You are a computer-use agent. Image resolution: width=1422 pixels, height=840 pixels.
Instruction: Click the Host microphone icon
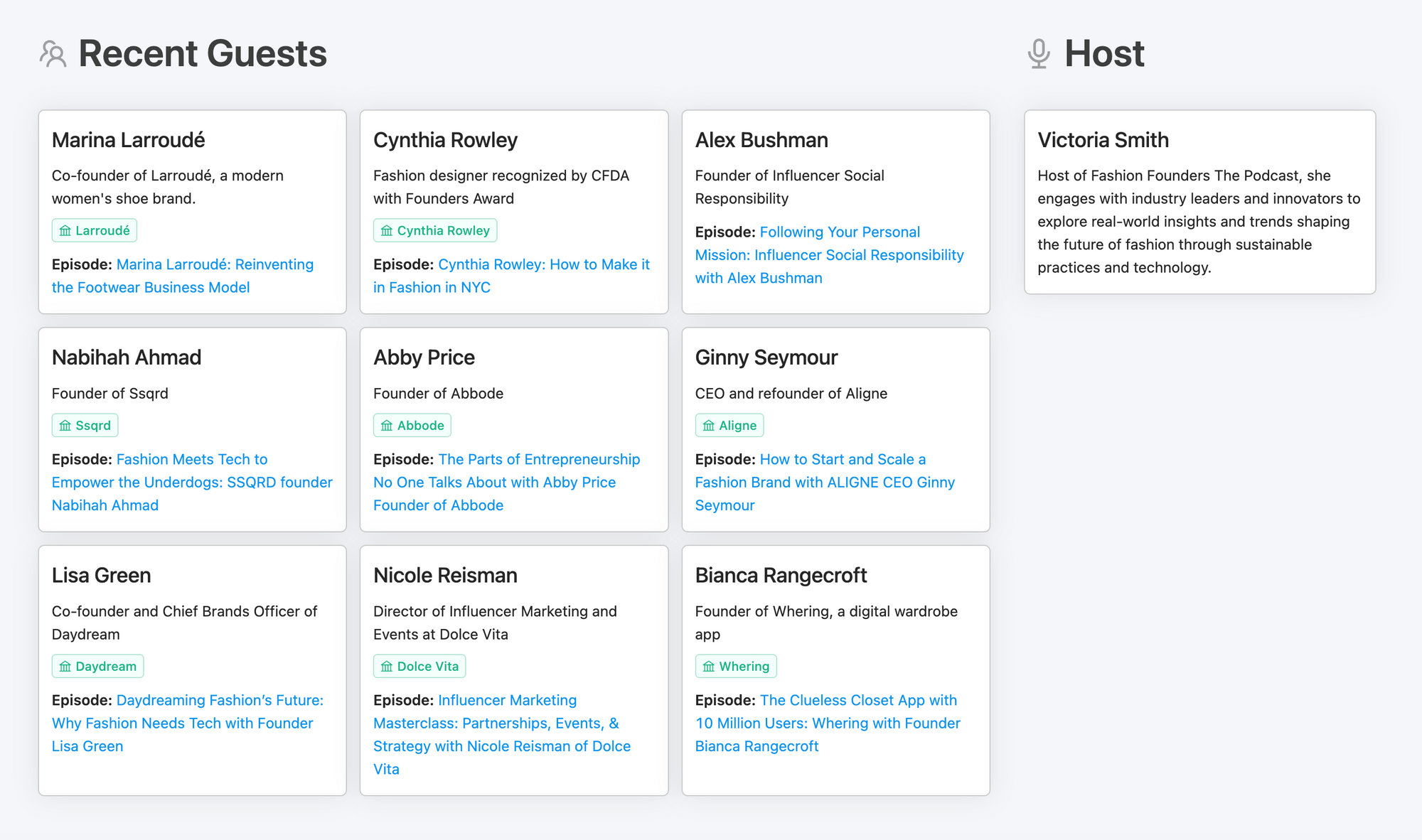point(1039,54)
